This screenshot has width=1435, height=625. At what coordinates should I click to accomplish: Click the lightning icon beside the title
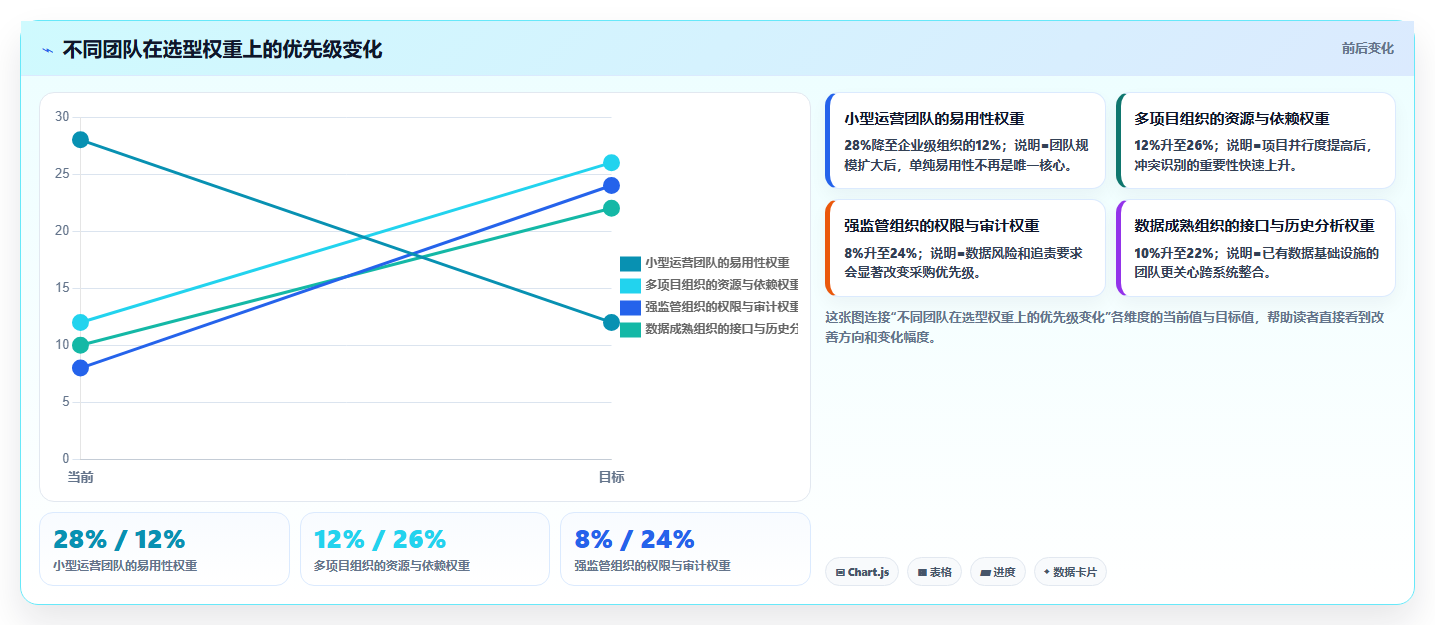tap(47, 50)
